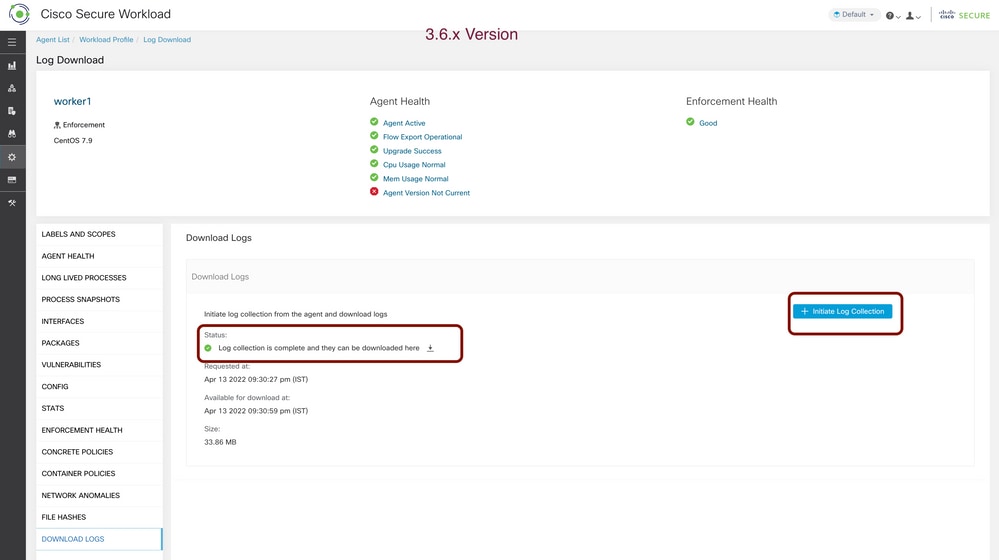The width and height of the screenshot is (999, 560).
Task: Open the Interfaces tab
Action: [99, 321]
